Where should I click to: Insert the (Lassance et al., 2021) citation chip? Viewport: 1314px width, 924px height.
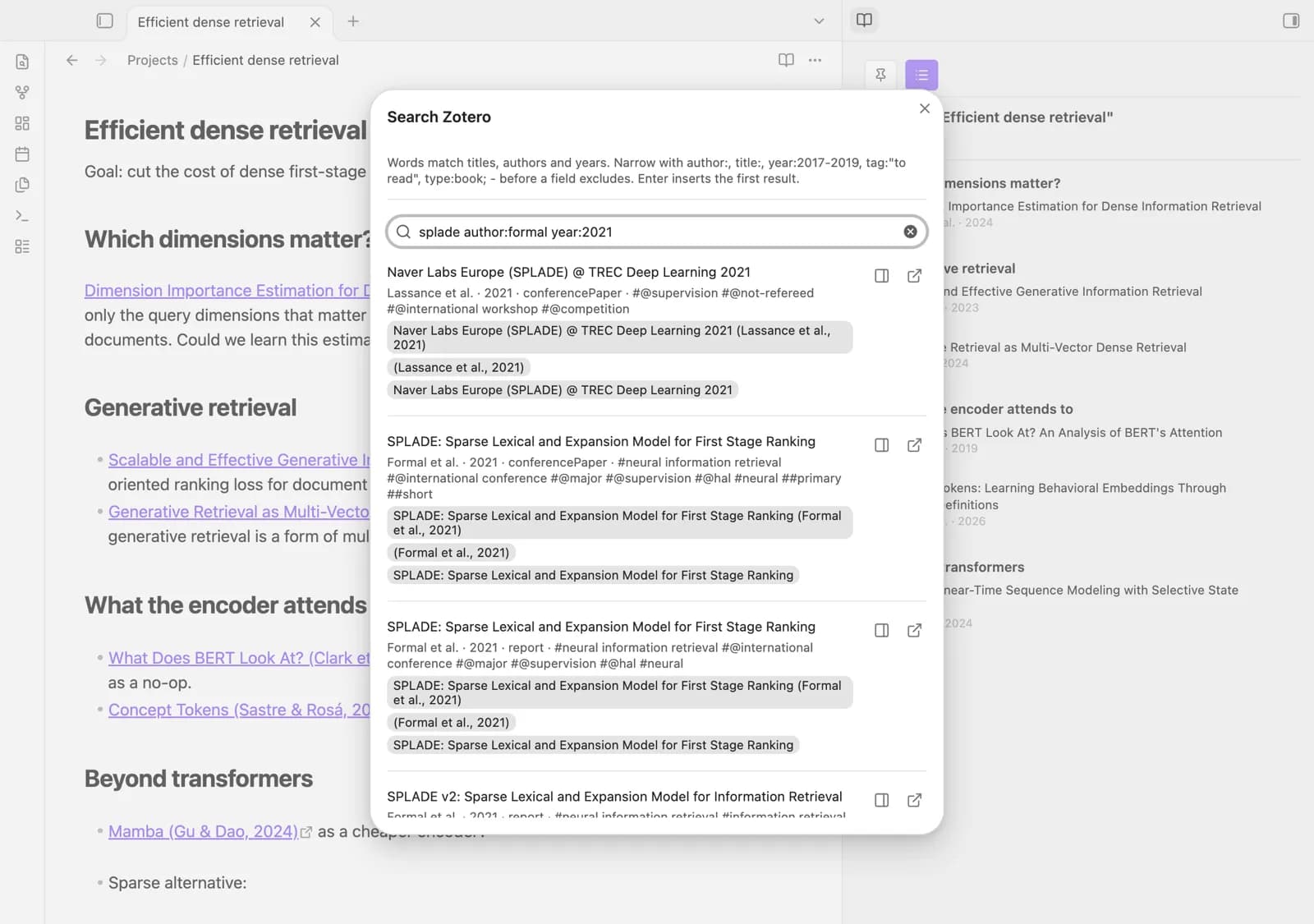tap(458, 367)
